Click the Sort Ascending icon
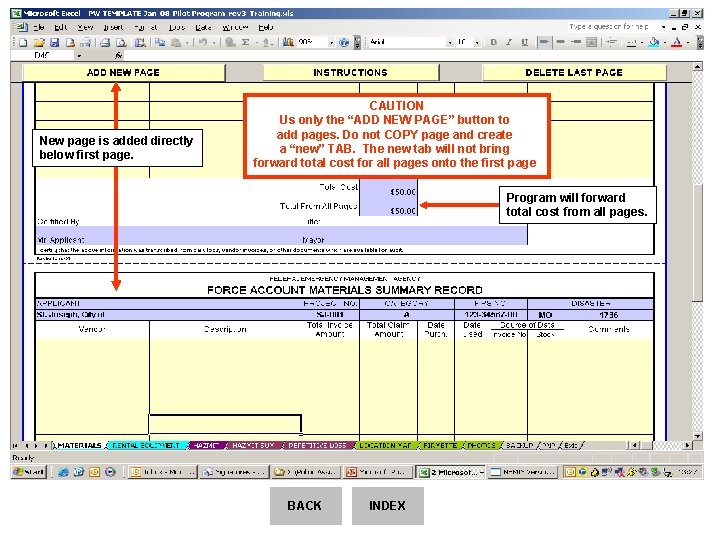Viewport: 720px width, 540px height. point(265,42)
